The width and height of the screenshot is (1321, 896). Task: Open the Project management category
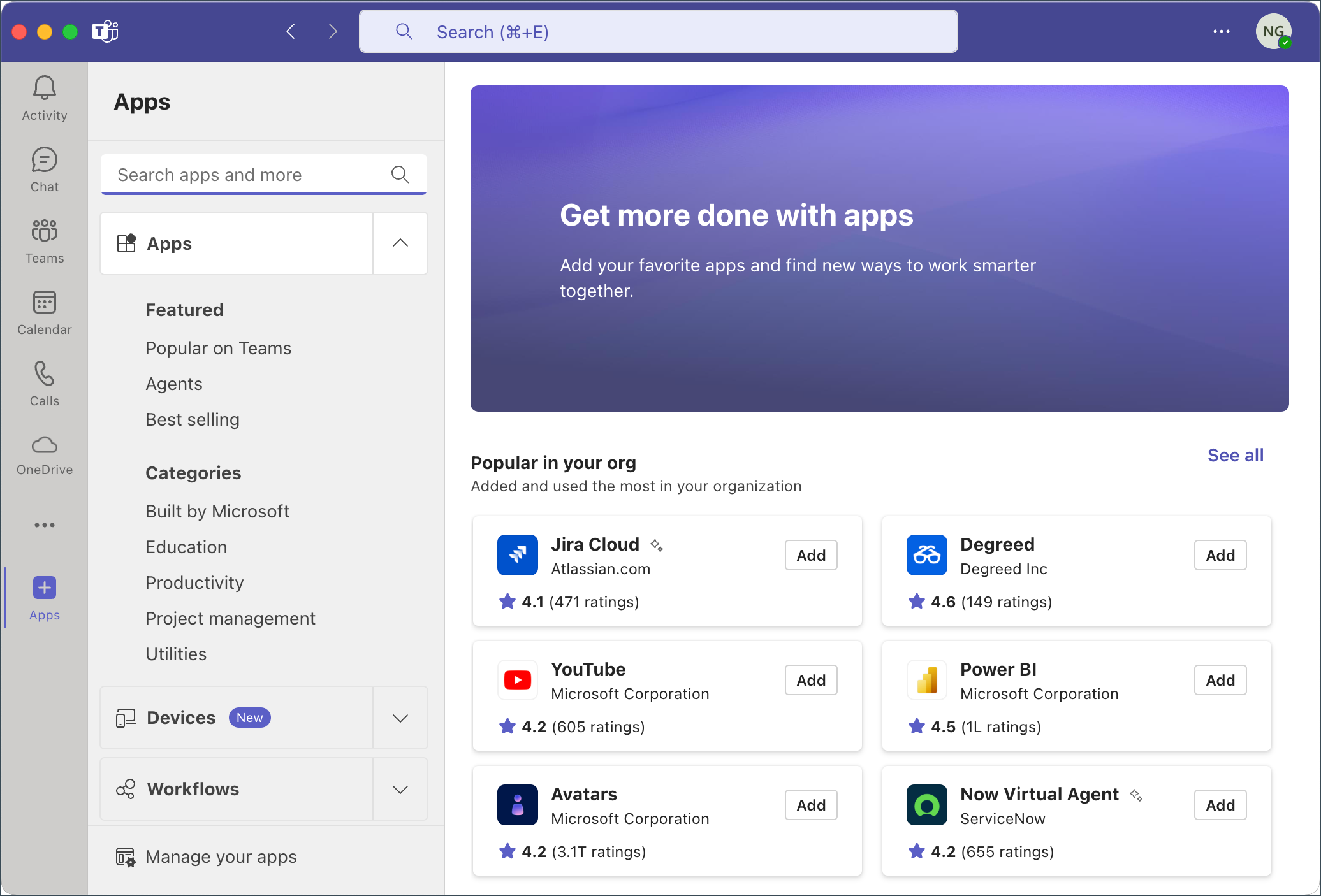coord(230,618)
